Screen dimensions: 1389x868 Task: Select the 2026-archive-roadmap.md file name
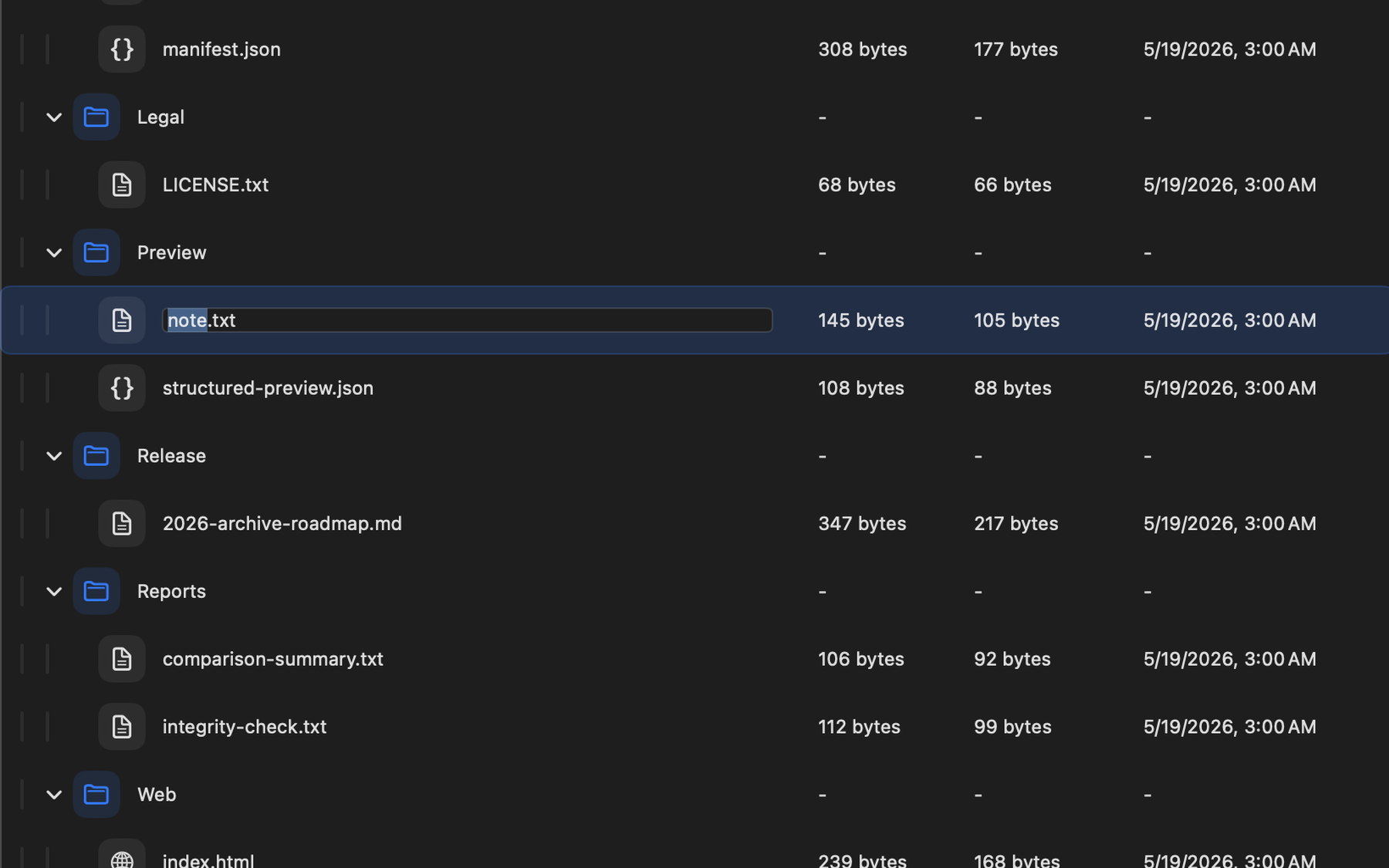click(x=282, y=524)
